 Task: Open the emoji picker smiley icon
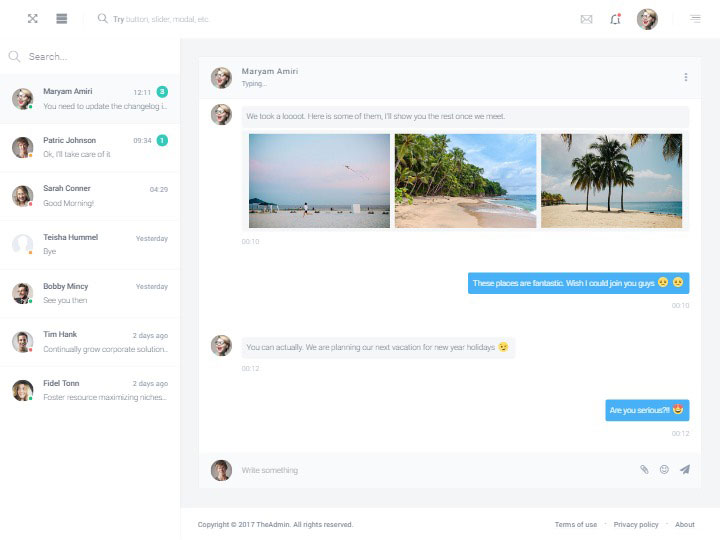(x=664, y=469)
